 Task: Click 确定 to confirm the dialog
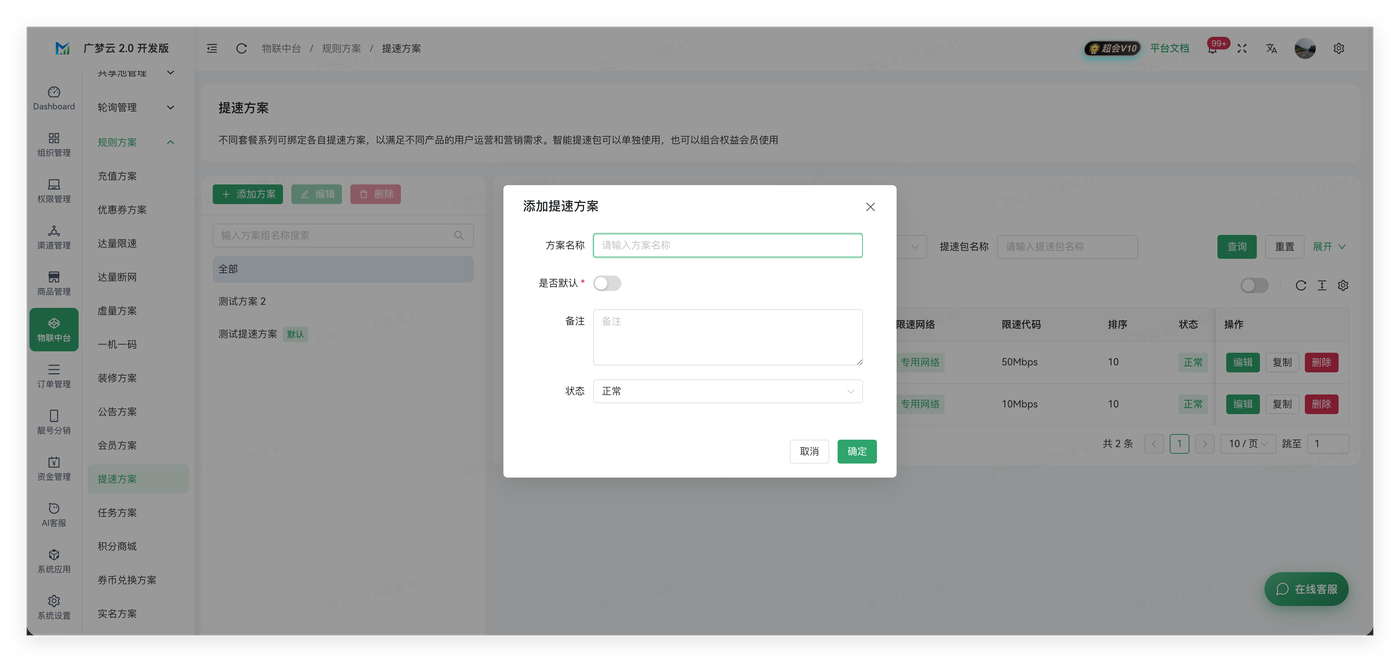click(x=857, y=451)
